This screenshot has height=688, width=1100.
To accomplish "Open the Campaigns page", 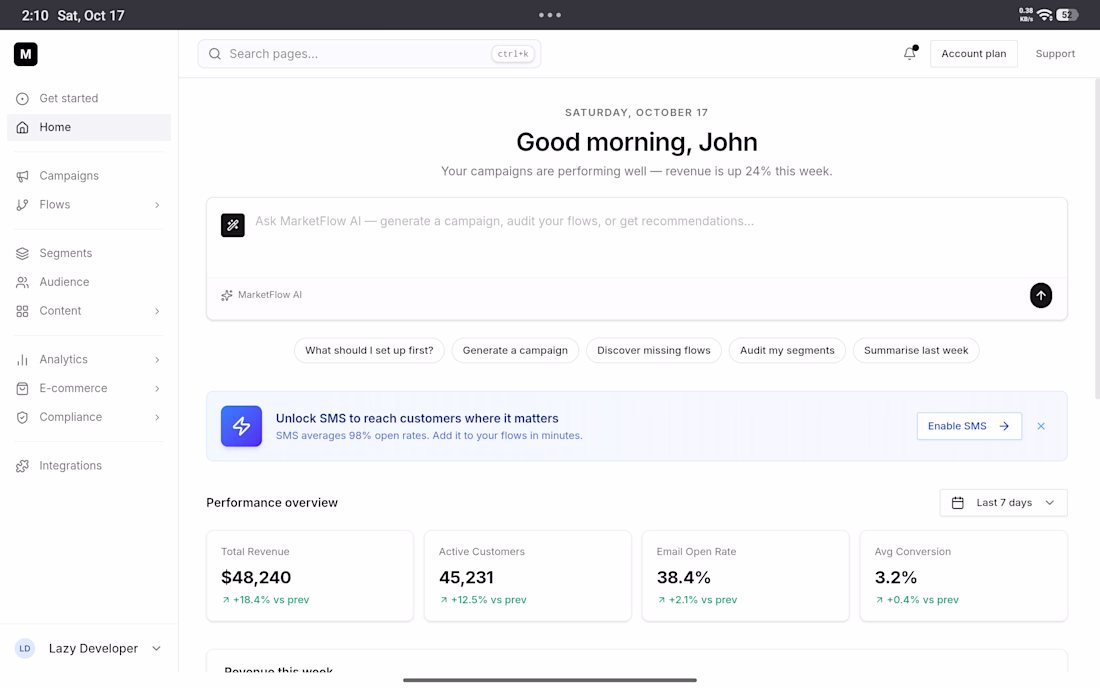I will pos(89,176).
